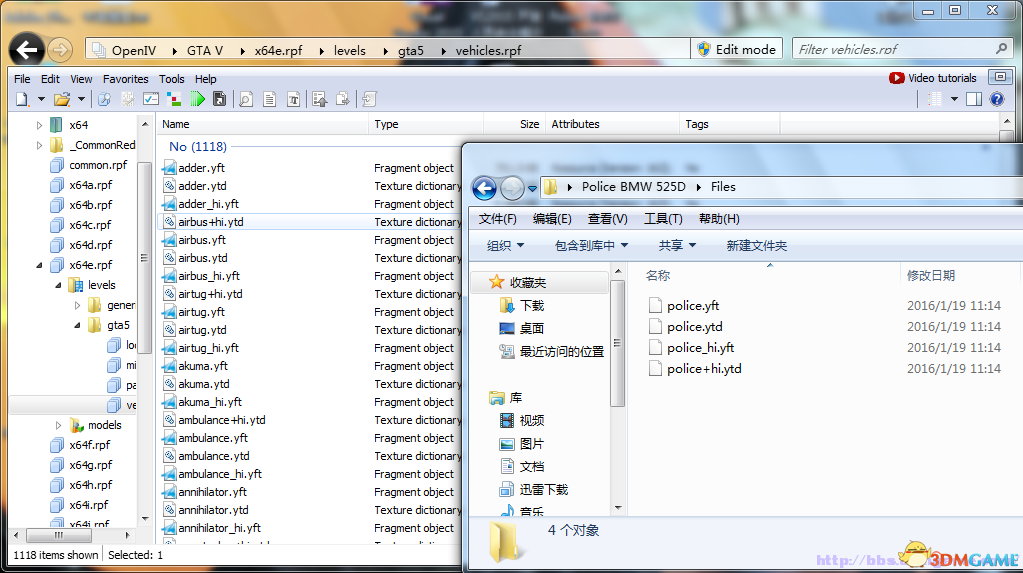The height and width of the screenshot is (573, 1023).
Task: Open the 组织 dropdown in Explorer
Action: (505, 245)
